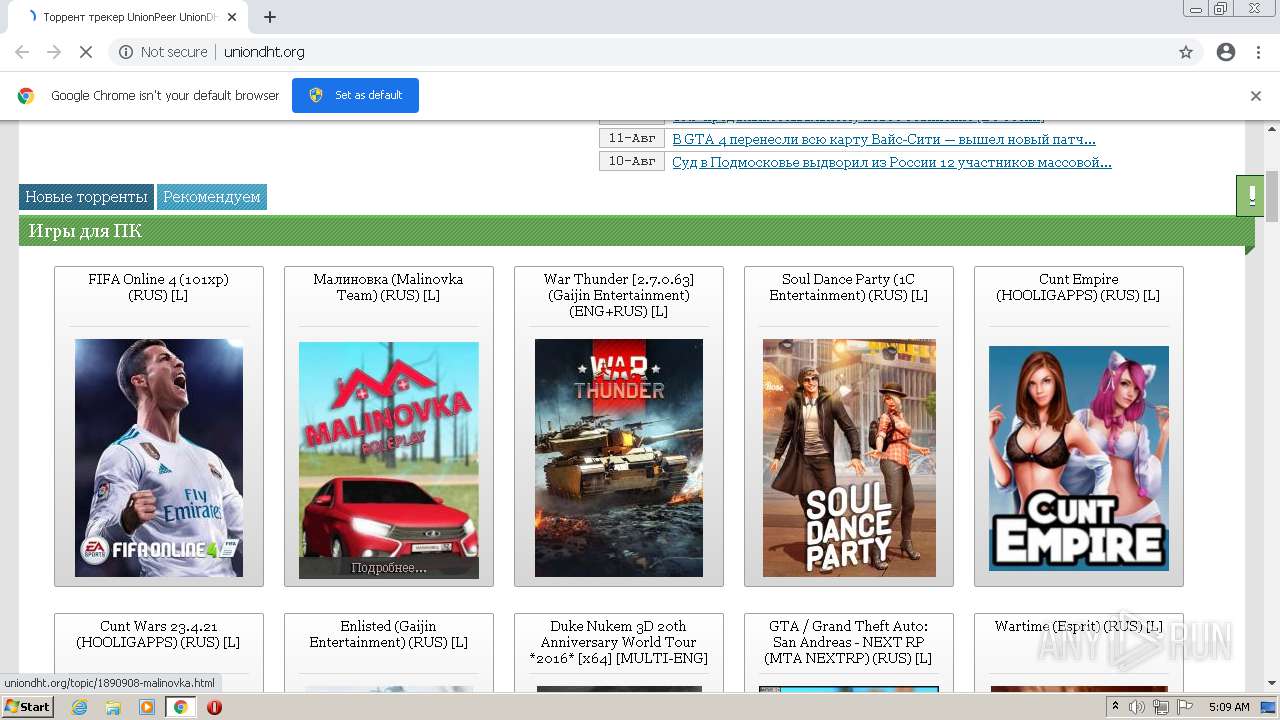Open news link about GTA 4 Вайс-Сити
1280x720 pixels.
click(x=884, y=139)
